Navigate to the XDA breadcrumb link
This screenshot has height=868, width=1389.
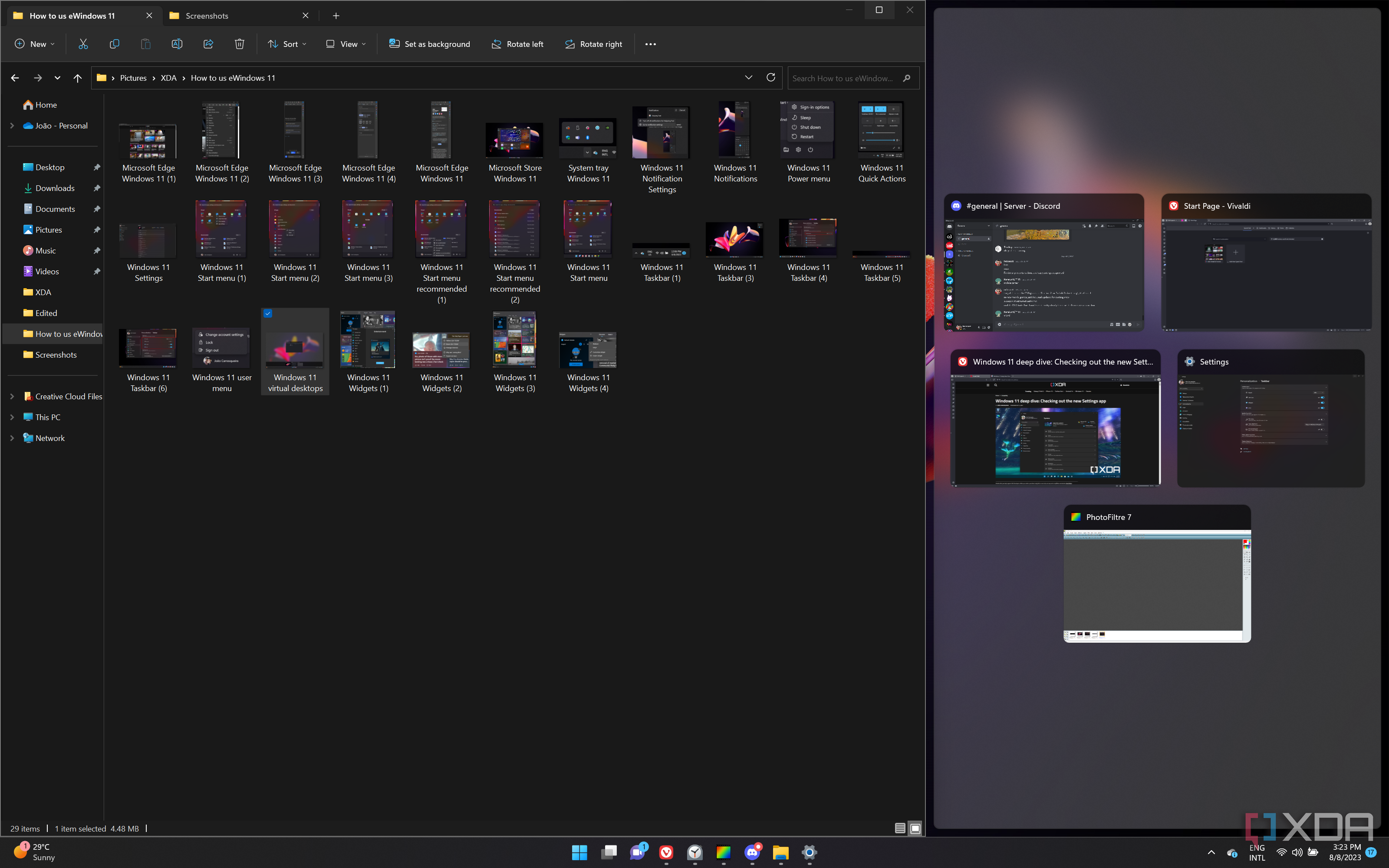pyautogui.click(x=168, y=78)
